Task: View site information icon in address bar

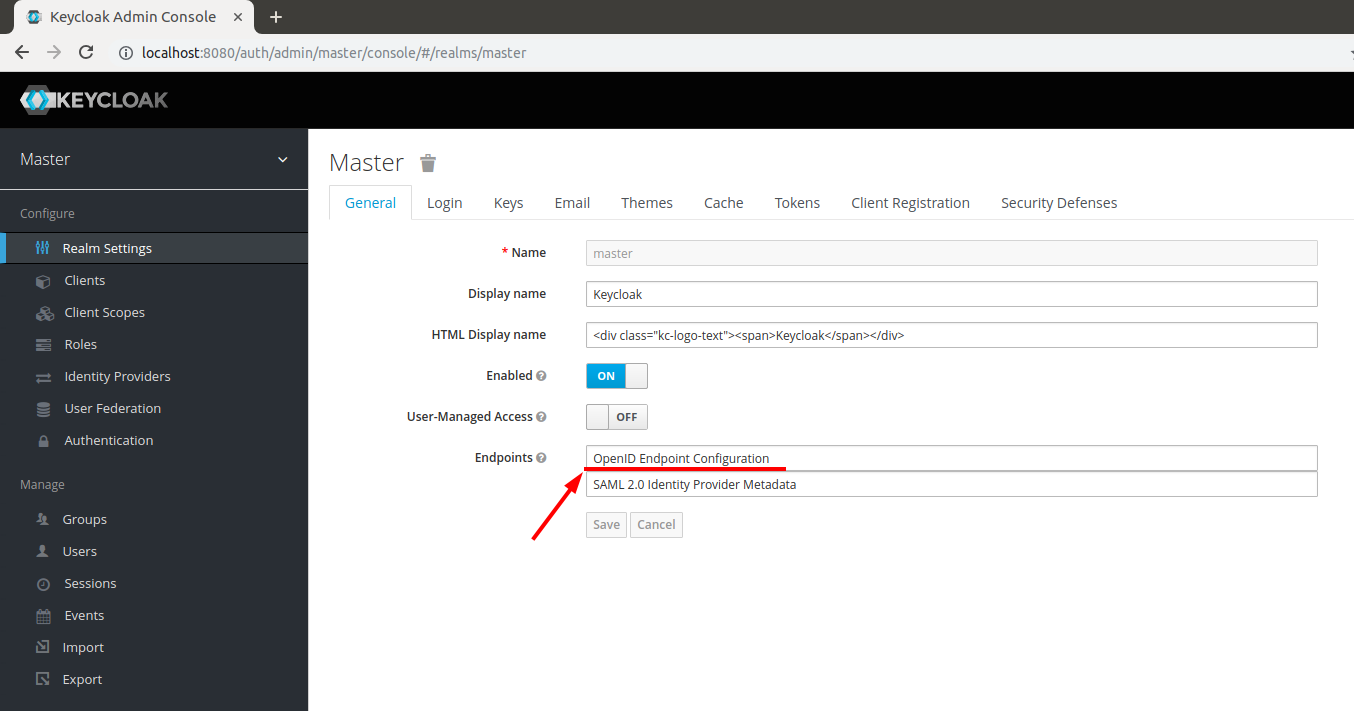Action: (125, 53)
